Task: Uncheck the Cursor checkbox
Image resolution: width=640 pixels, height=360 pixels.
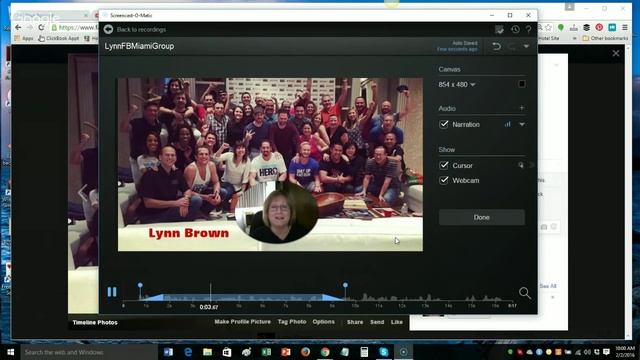Action: (444, 165)
